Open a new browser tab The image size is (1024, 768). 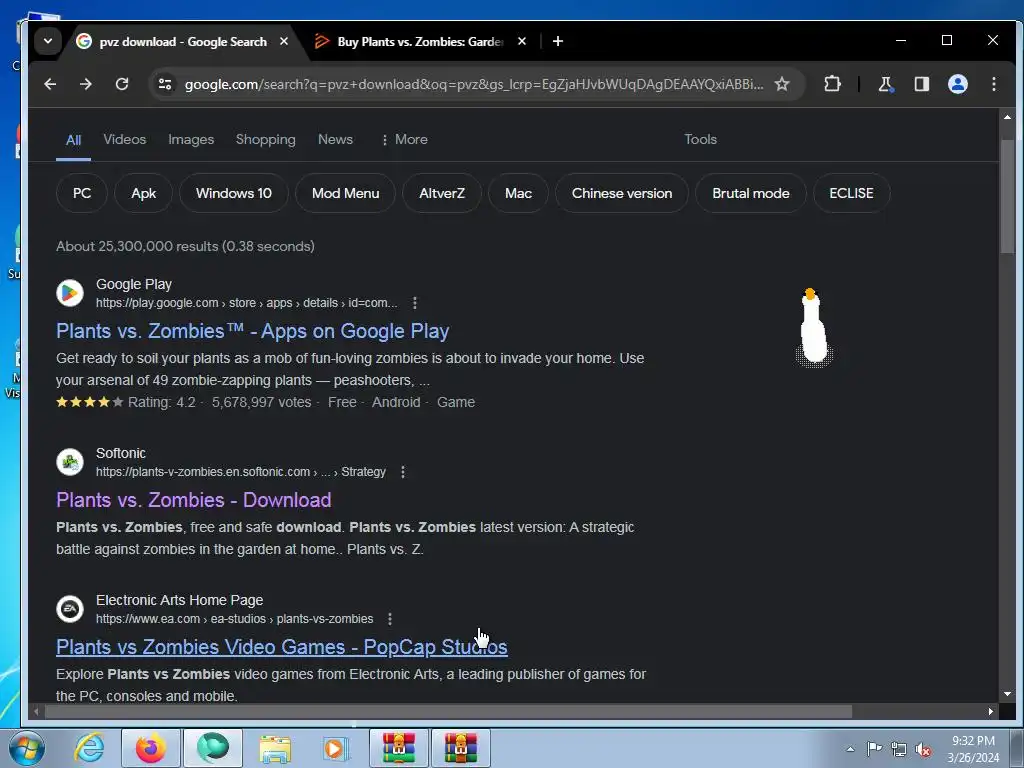click(558, 41)
